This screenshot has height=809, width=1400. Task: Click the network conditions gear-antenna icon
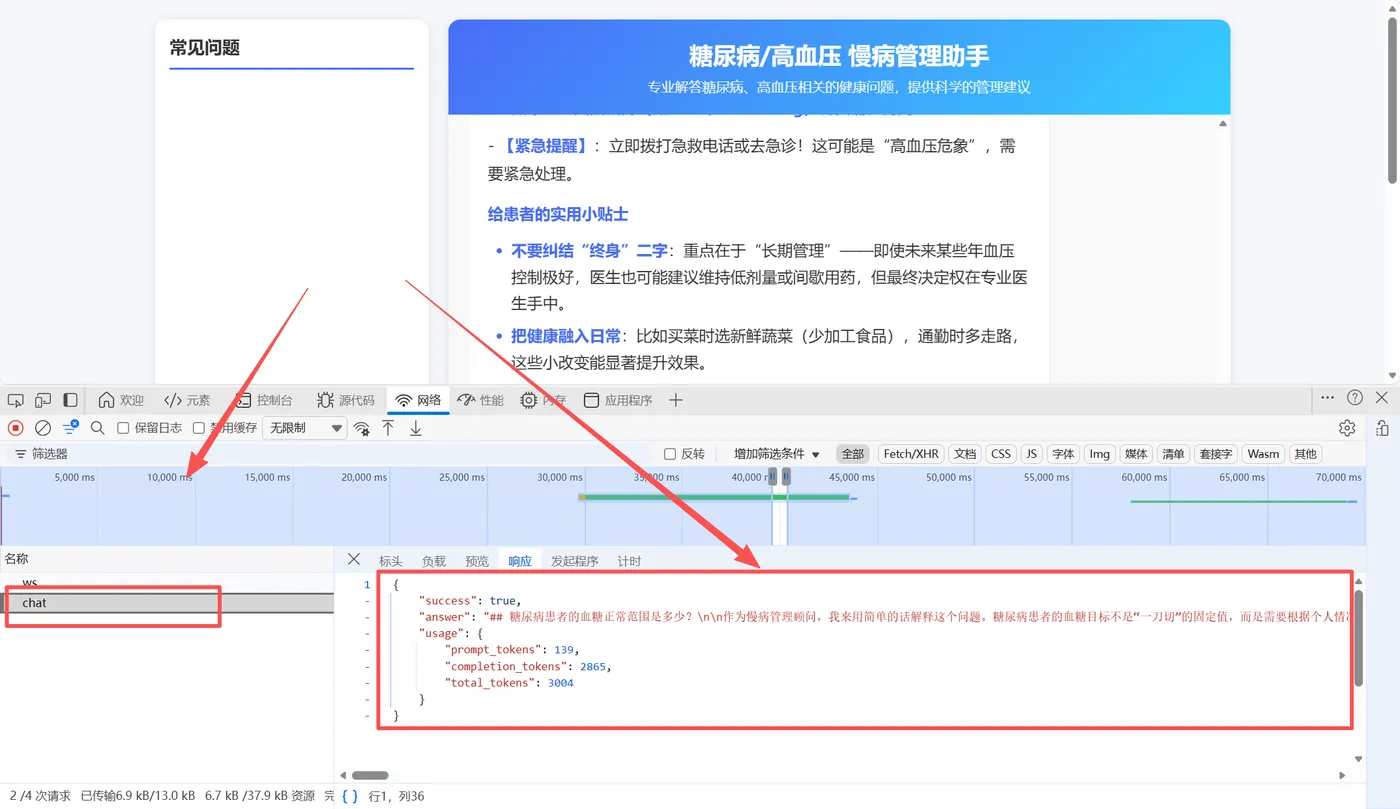pos(361,427)
